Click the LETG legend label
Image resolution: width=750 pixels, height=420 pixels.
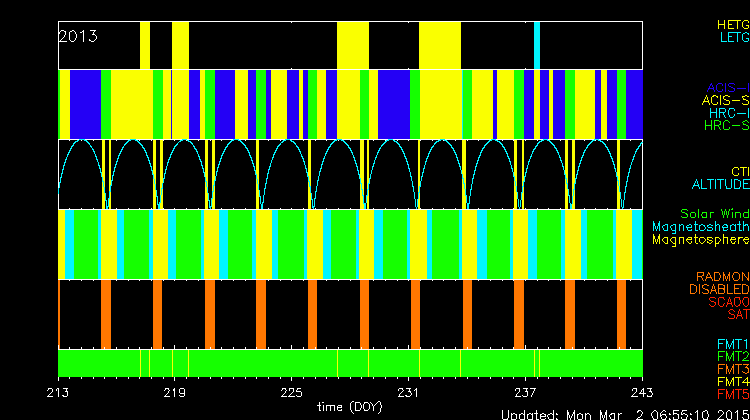pyautogui.click(x=734, y=37)
